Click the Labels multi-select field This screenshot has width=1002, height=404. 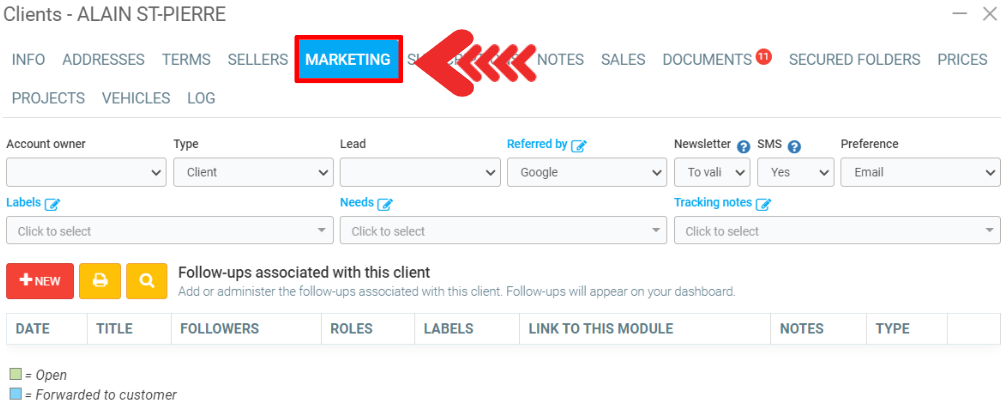click(170, 231)
